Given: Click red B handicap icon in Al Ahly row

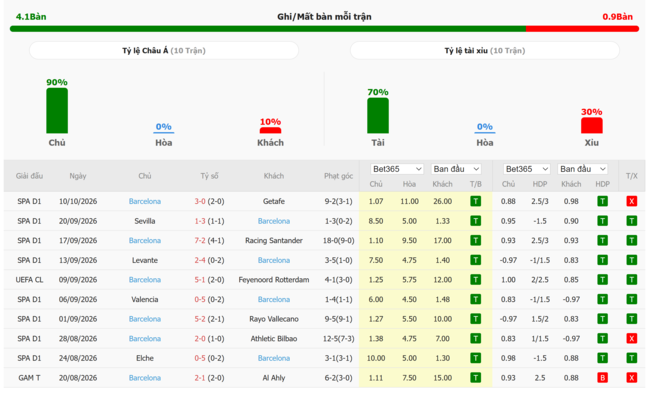Looking at the screenshot, I should (602, 378).
